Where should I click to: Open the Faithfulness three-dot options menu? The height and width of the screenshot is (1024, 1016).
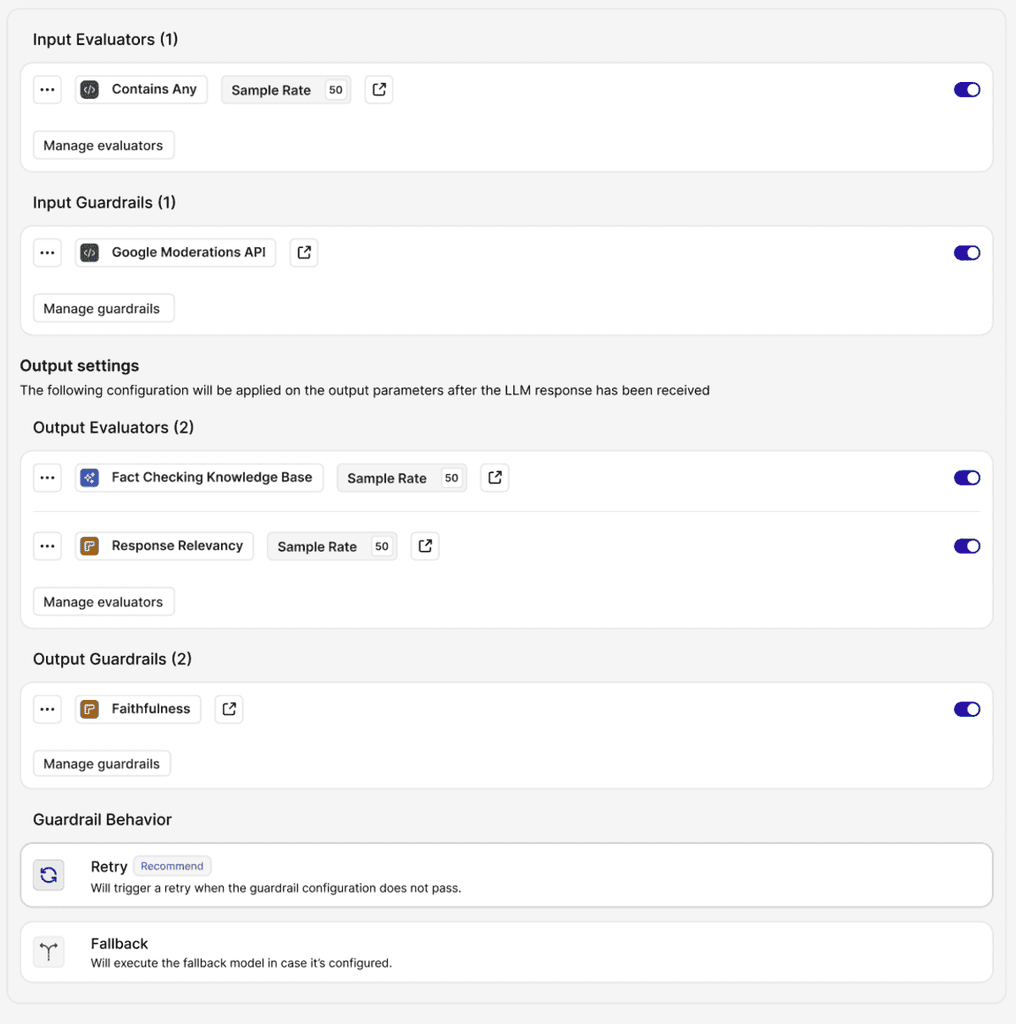pos(48,709)
